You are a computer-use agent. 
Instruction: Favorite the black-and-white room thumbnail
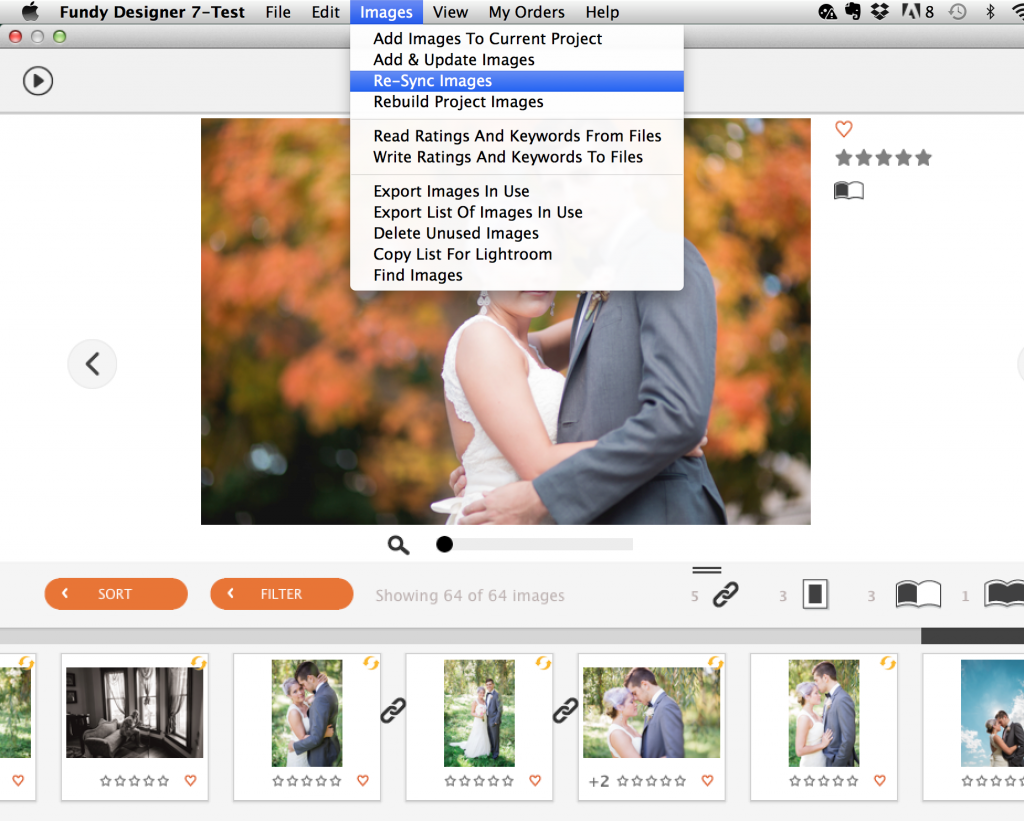point(191,781)
